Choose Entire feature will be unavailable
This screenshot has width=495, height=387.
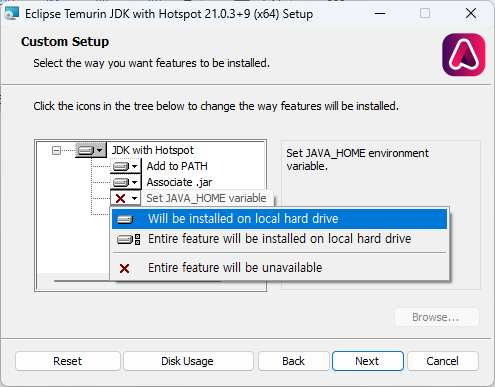point(279,268)
